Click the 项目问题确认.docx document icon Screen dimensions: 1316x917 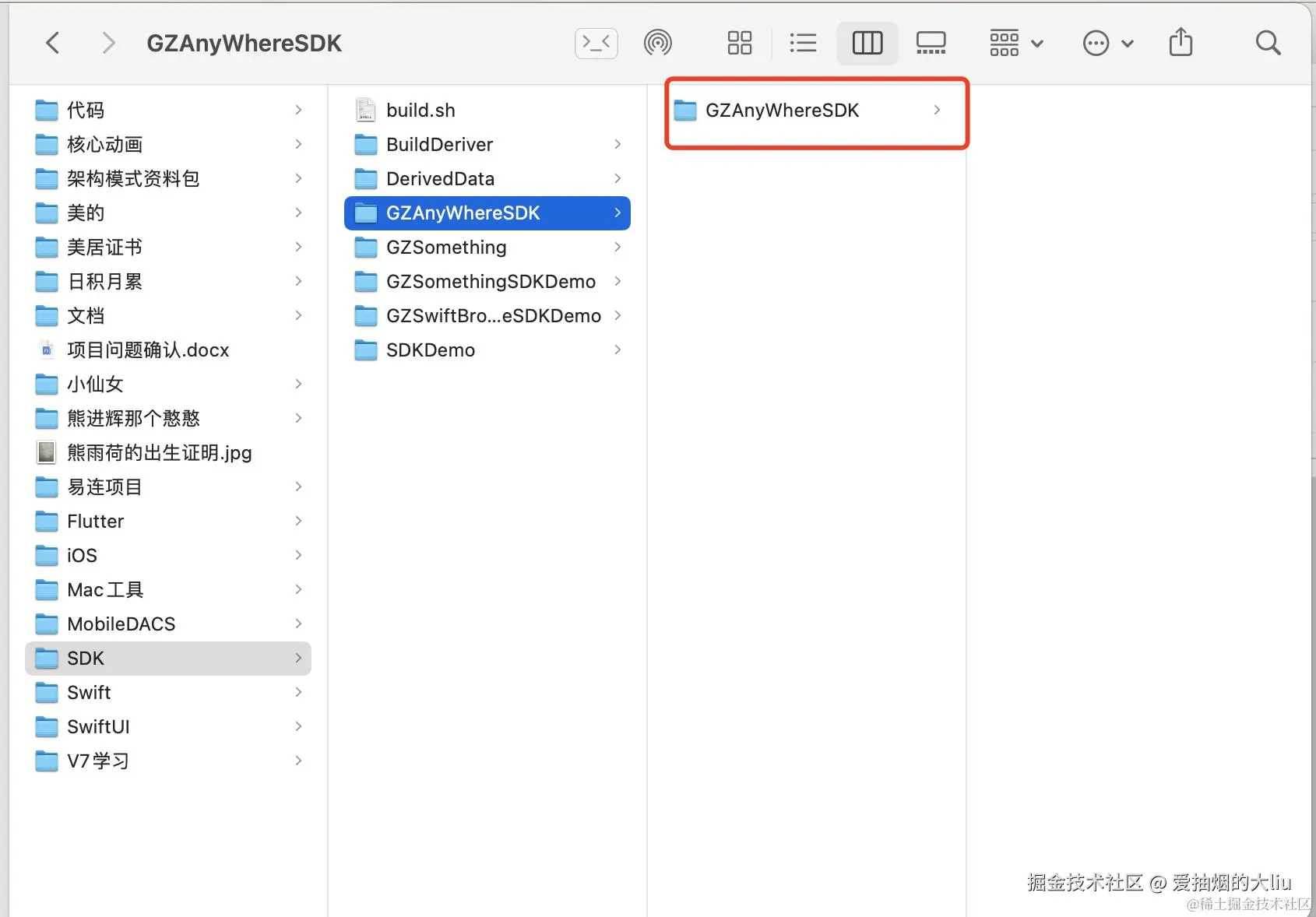47,350
